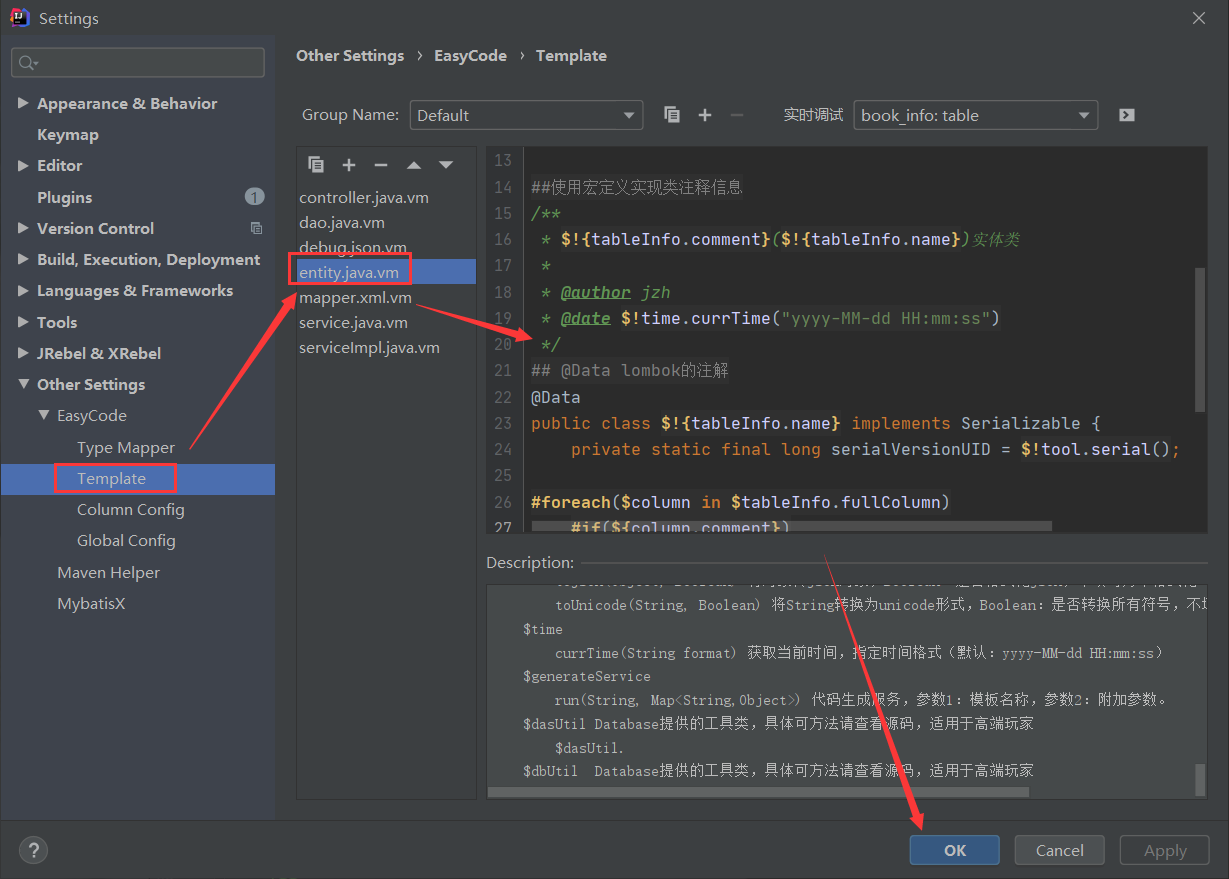Click the code editor horizontal scrollbar

pyautogui.click(x=791, y=526)
